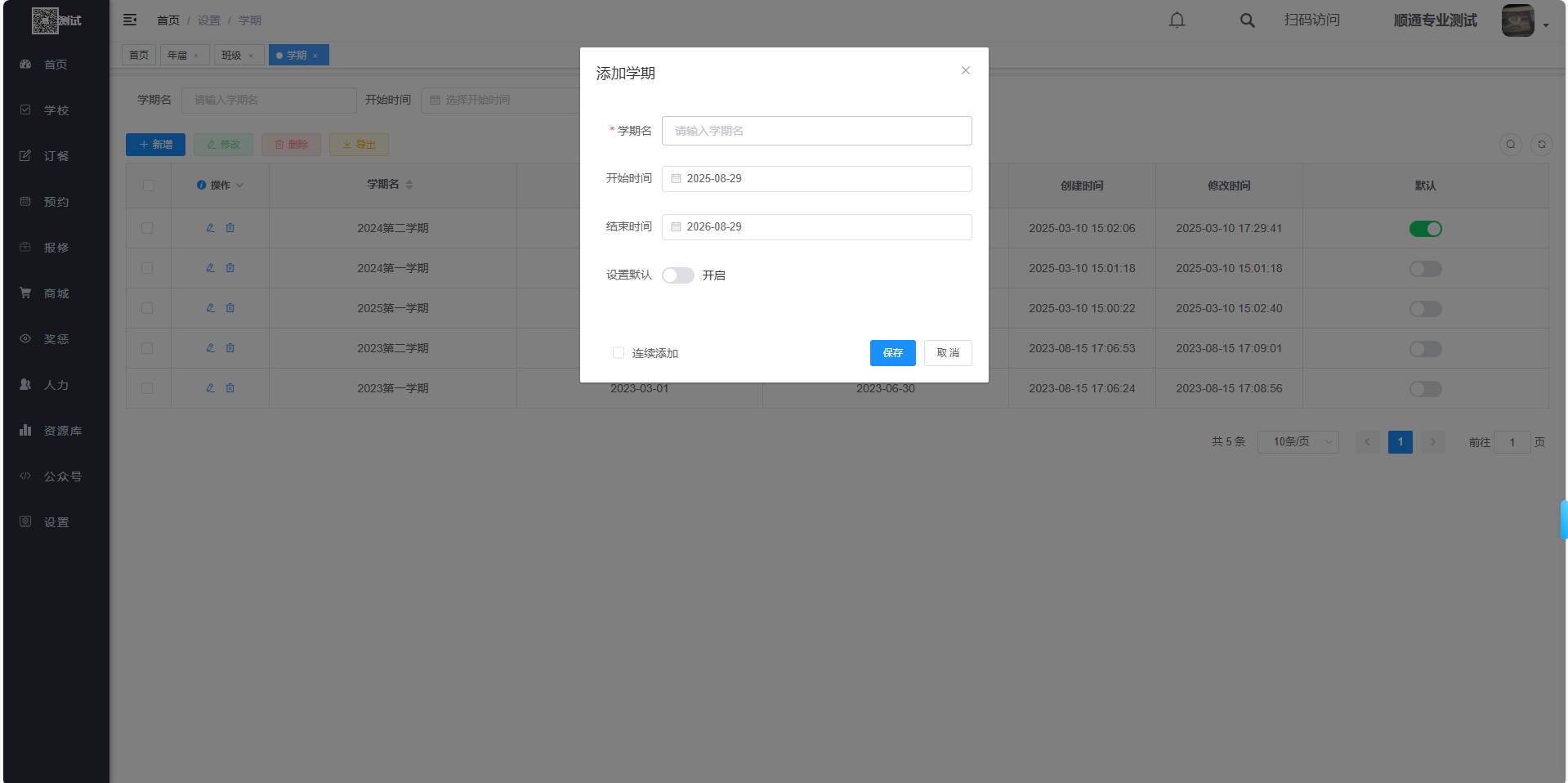Go to next page arrow
1568x783 pixels.
(1433, 442)
